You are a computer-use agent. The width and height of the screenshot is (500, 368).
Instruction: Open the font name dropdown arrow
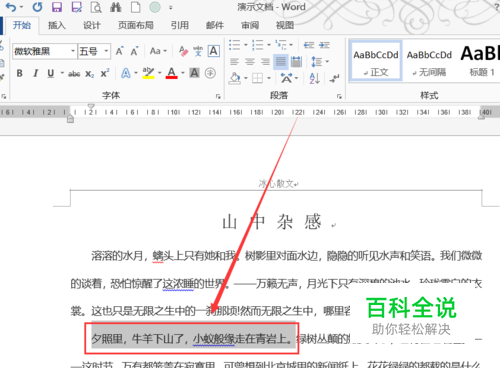(73, 51)
